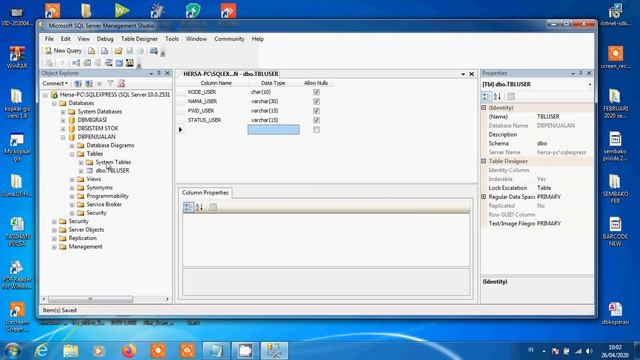Toggle Allow Nulls for PWD_USER

316,111
